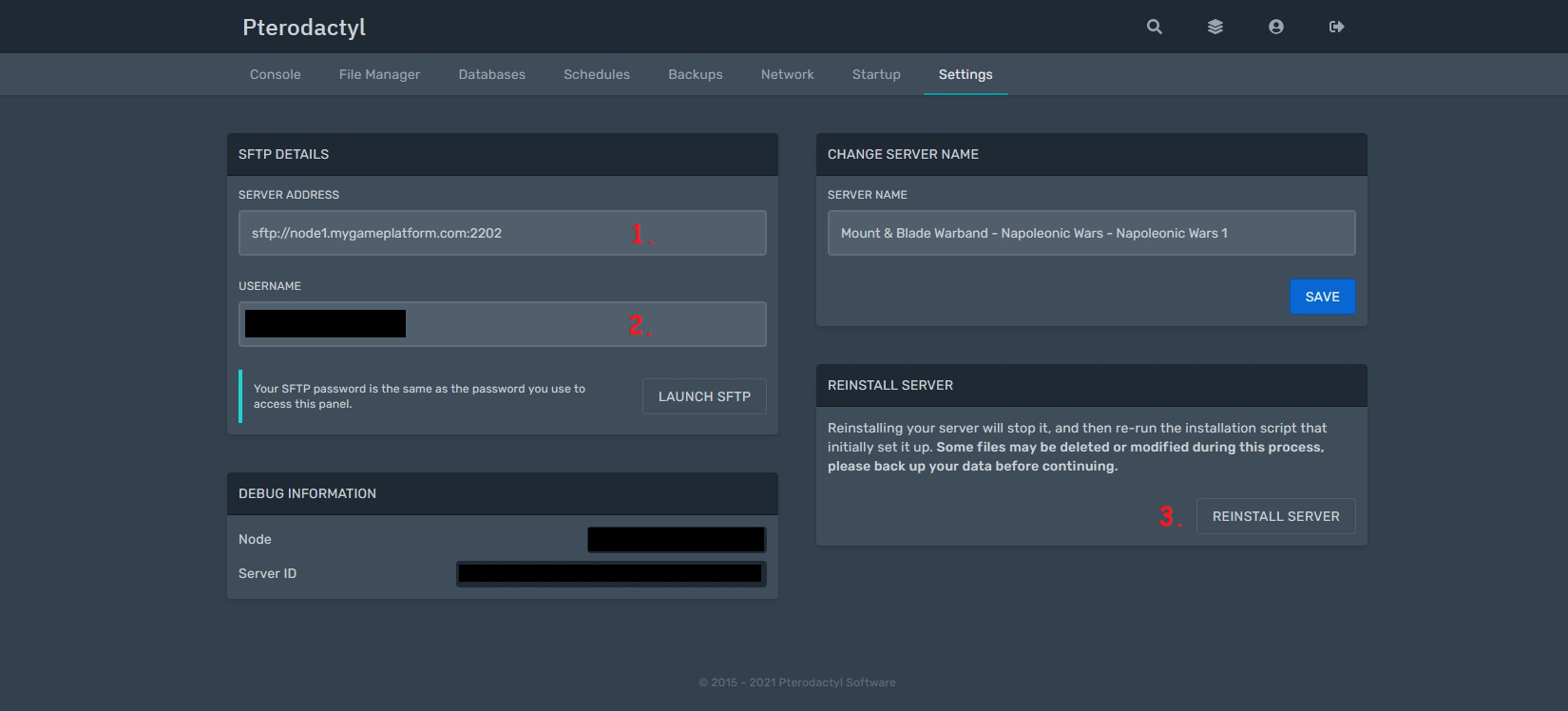Click the SFTP server address field

click(502, 233)
